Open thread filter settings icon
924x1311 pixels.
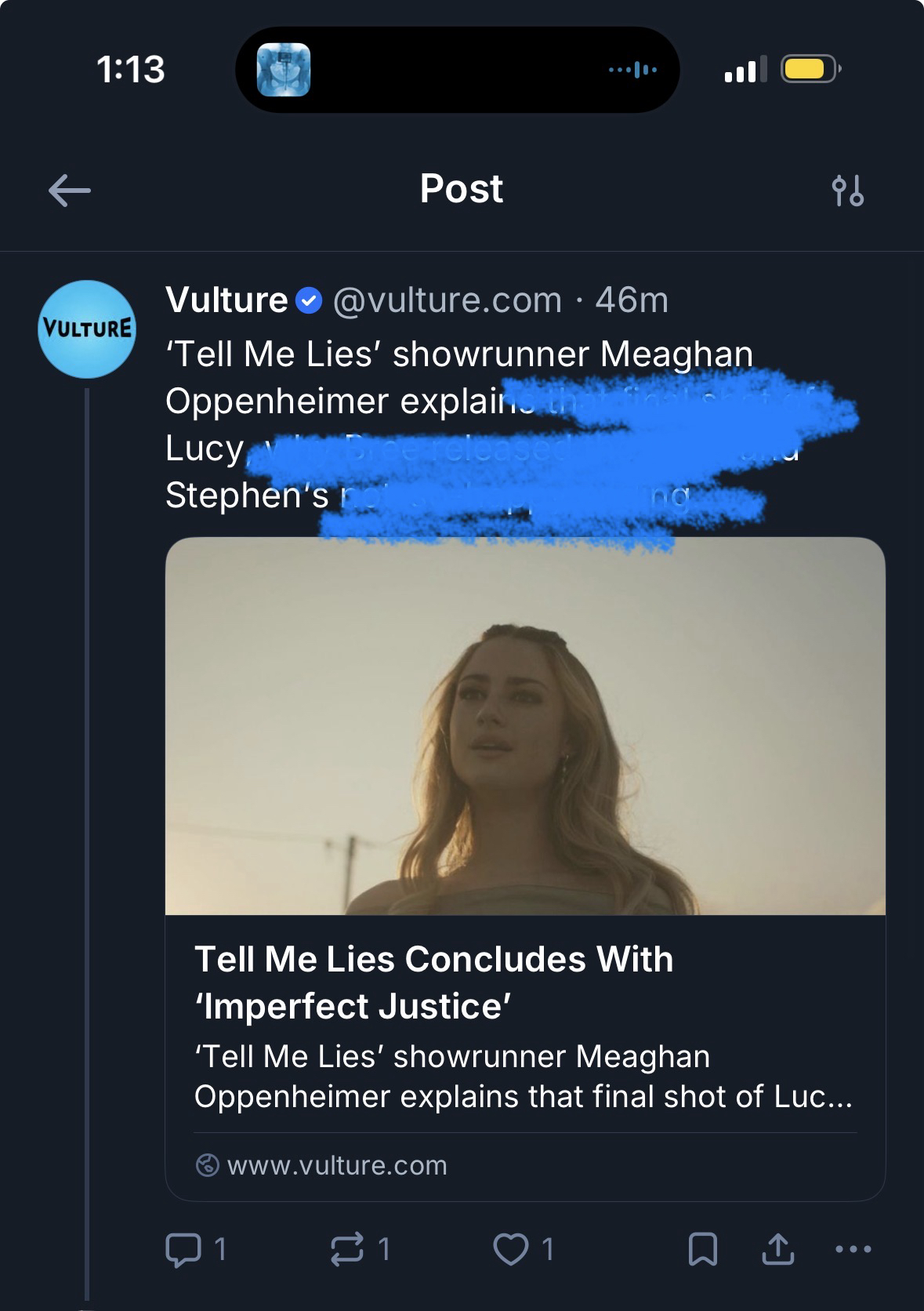point(846,191)
